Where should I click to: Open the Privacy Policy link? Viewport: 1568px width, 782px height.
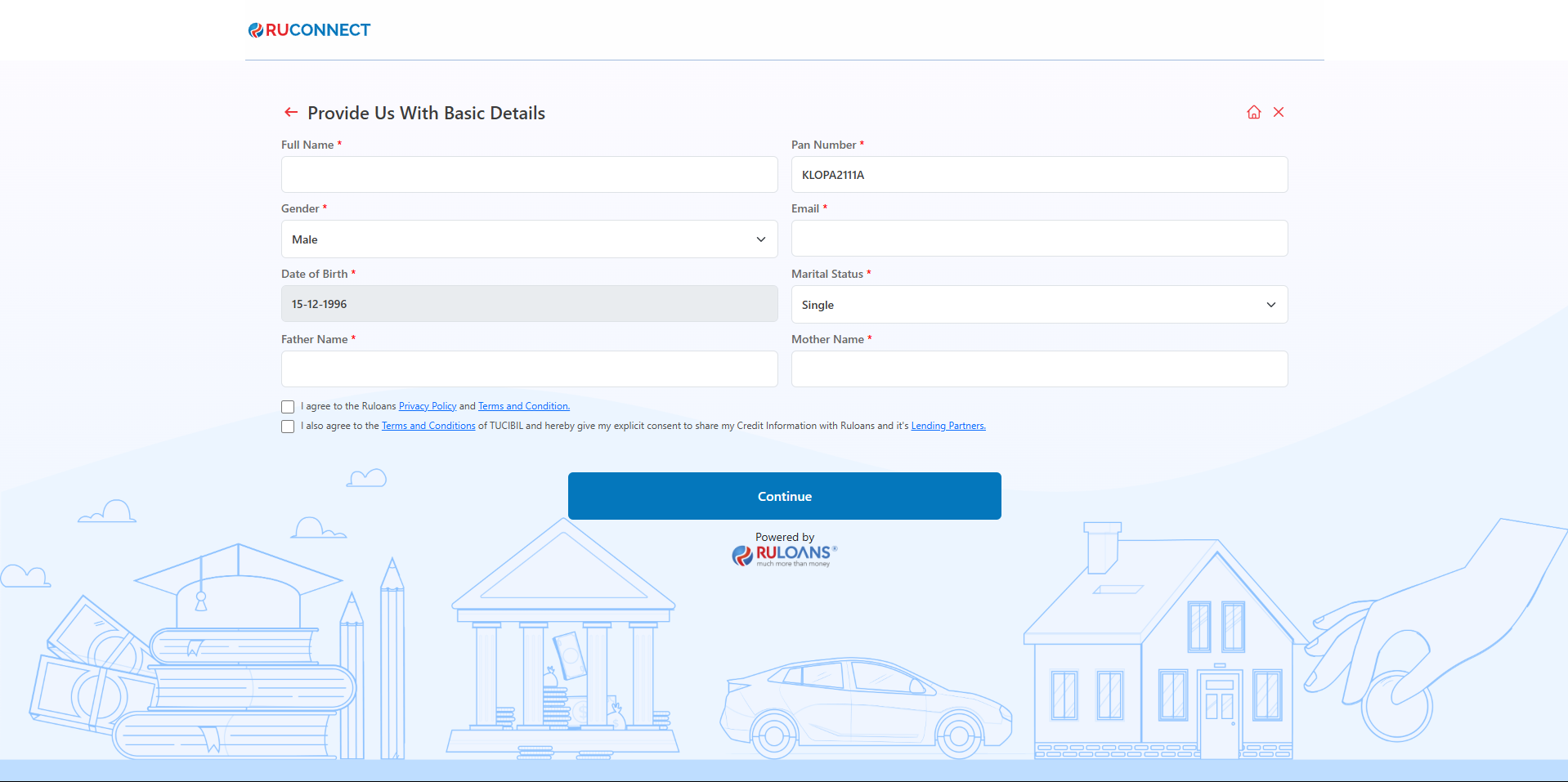(x=427, y=406)
